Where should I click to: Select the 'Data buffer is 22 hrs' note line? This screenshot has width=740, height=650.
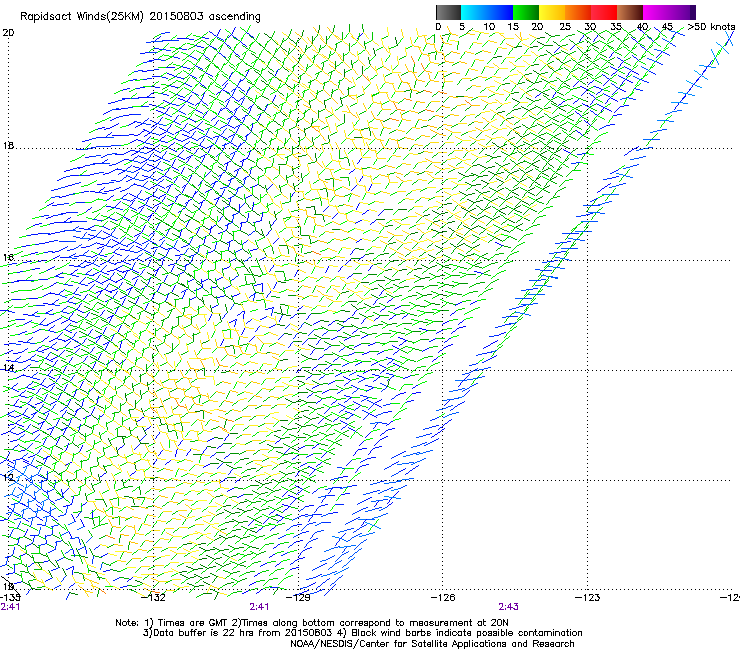pos(362,633)
